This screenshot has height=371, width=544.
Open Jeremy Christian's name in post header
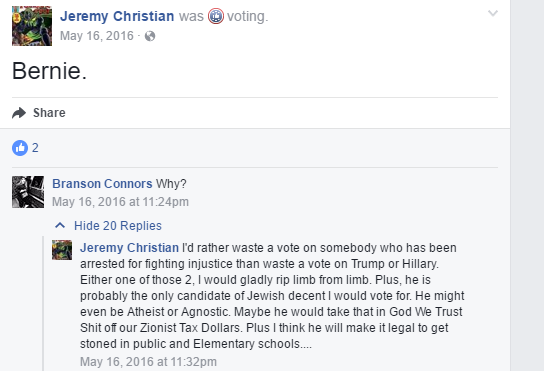(117, 16)
